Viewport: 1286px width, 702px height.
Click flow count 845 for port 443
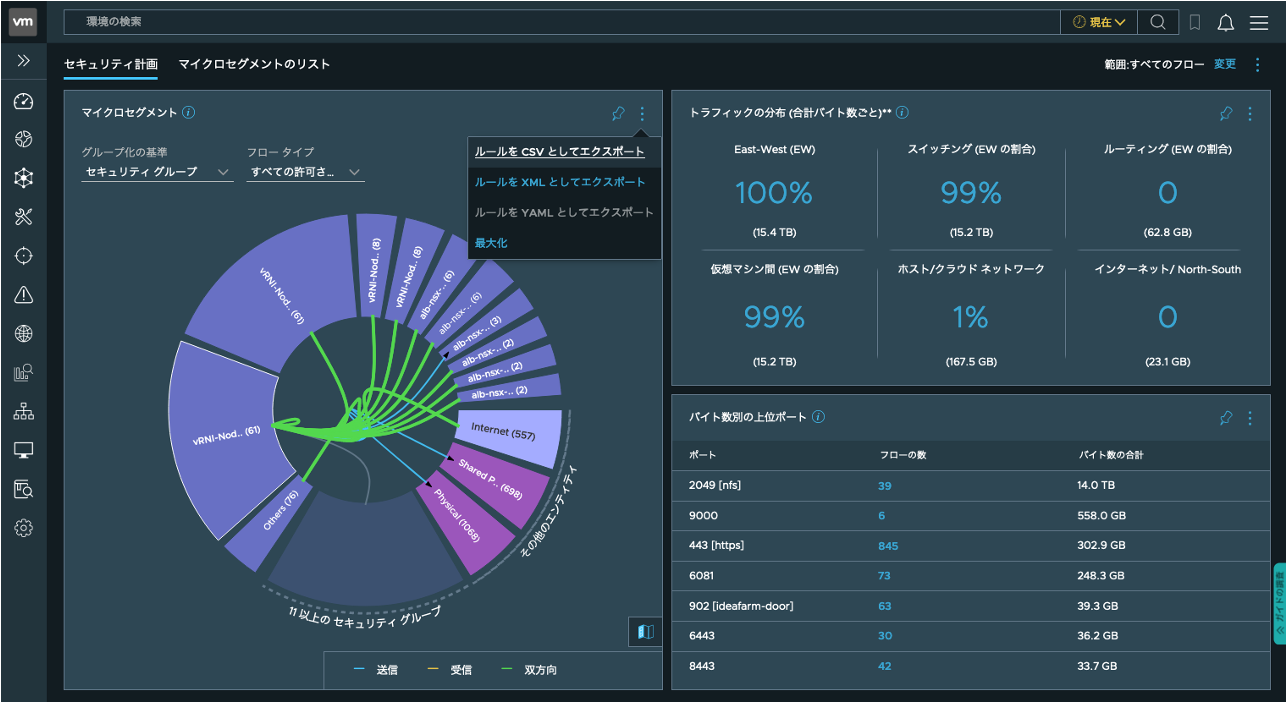pyautogui.click(x=888, y=546)
